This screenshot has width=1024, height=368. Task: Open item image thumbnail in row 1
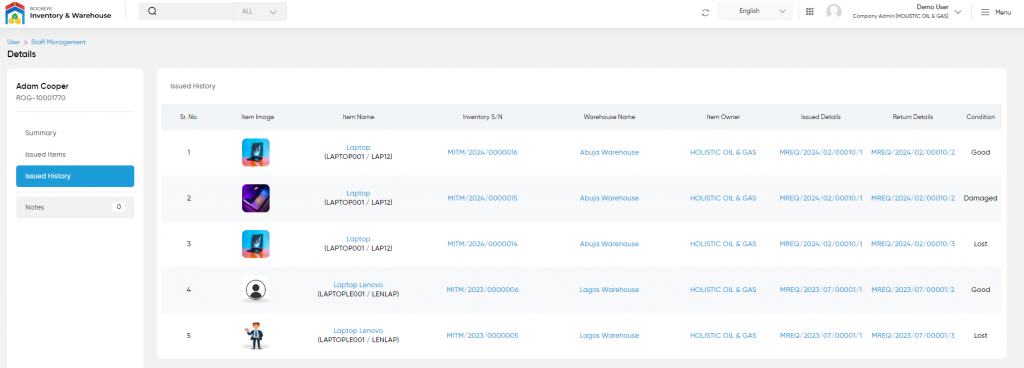[x=255, y=152]
